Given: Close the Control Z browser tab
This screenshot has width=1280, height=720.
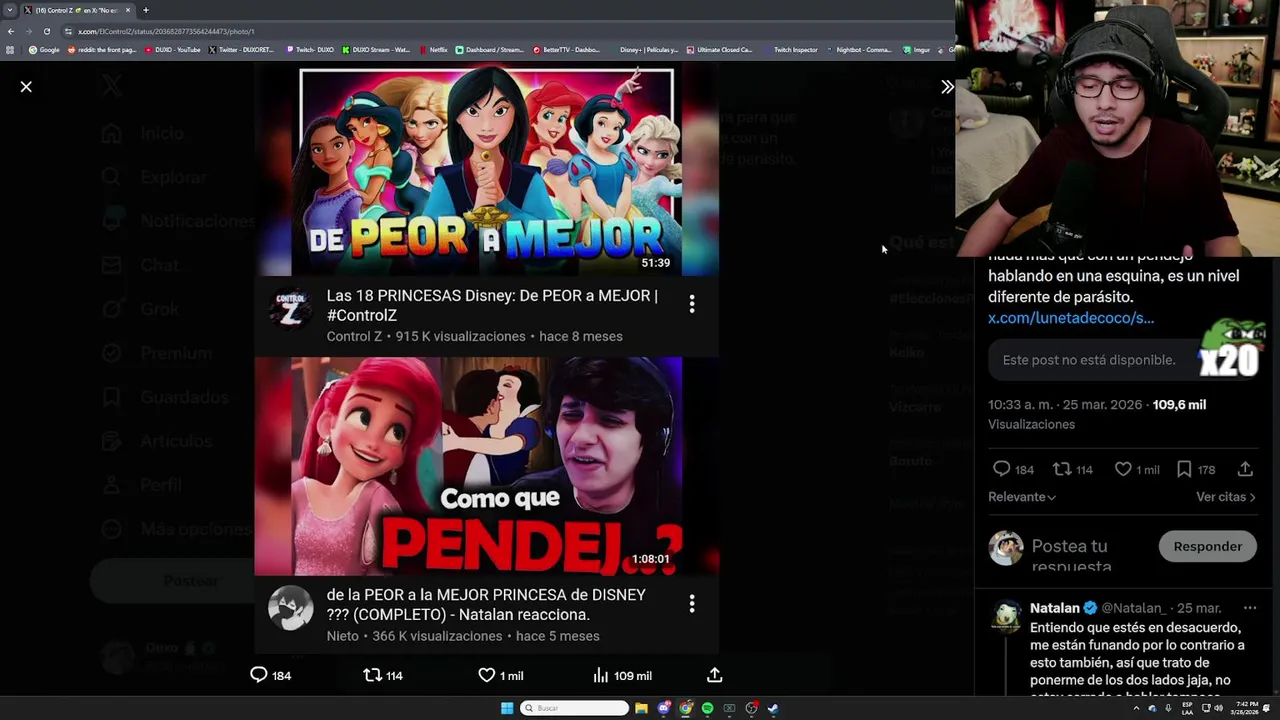Looking at the screenshot, I should pos(127,10).
